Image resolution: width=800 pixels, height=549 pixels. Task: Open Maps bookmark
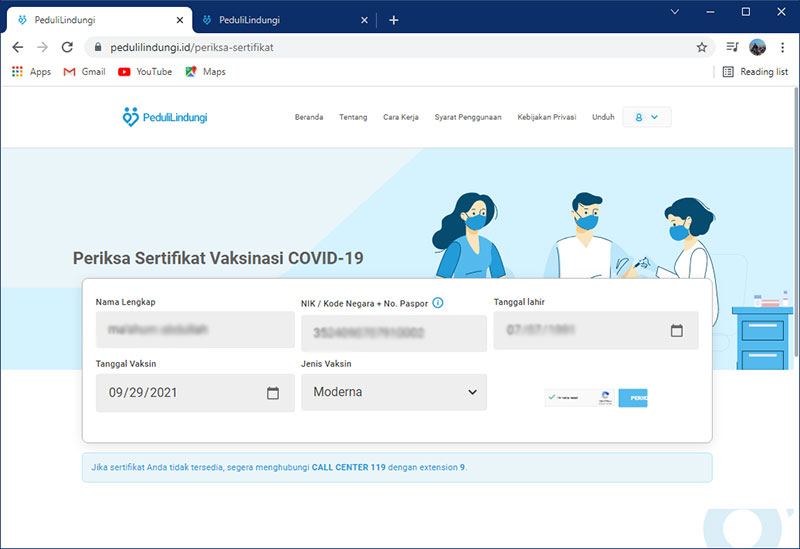click(205, 71)
